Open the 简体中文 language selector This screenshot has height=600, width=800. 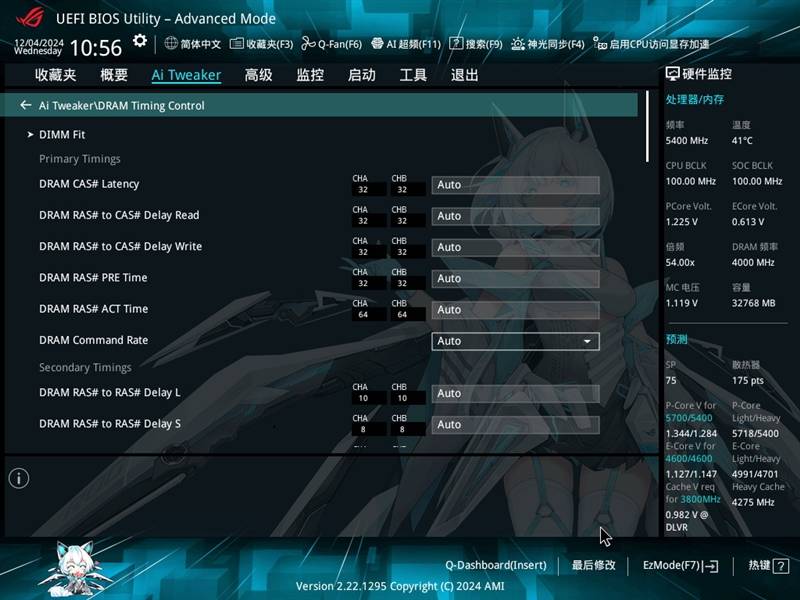point(193,44)
